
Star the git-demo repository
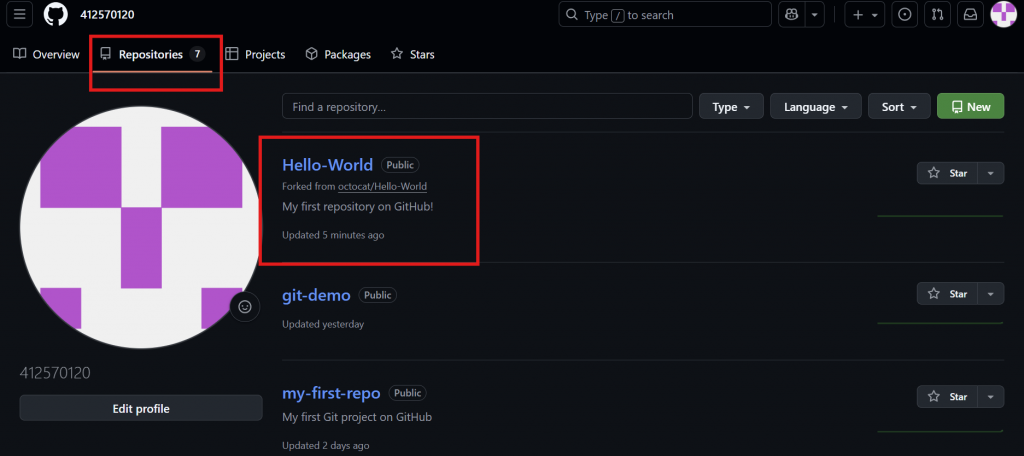(x=948, y=293)
